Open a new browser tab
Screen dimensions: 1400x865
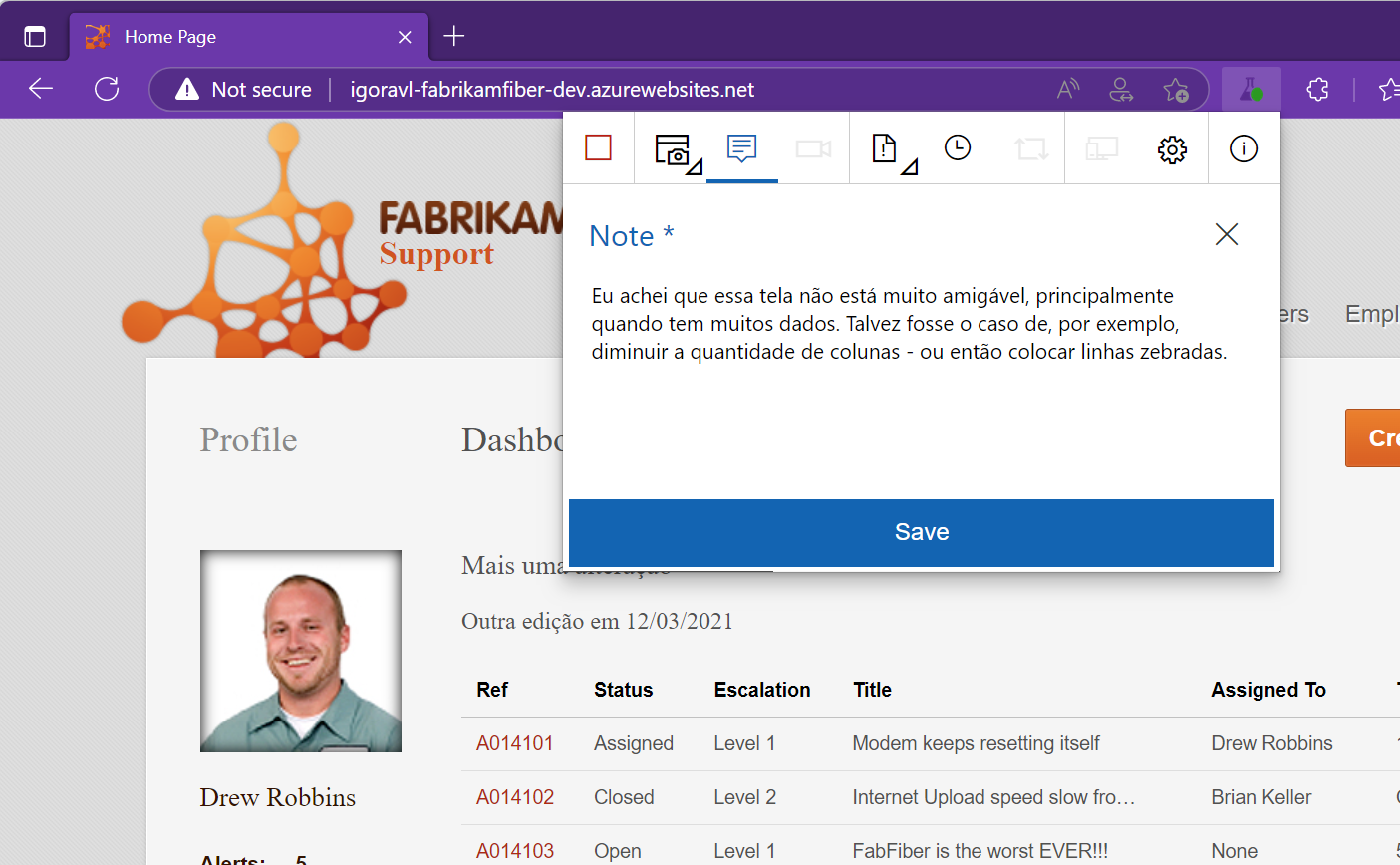[x=454, y=37]
